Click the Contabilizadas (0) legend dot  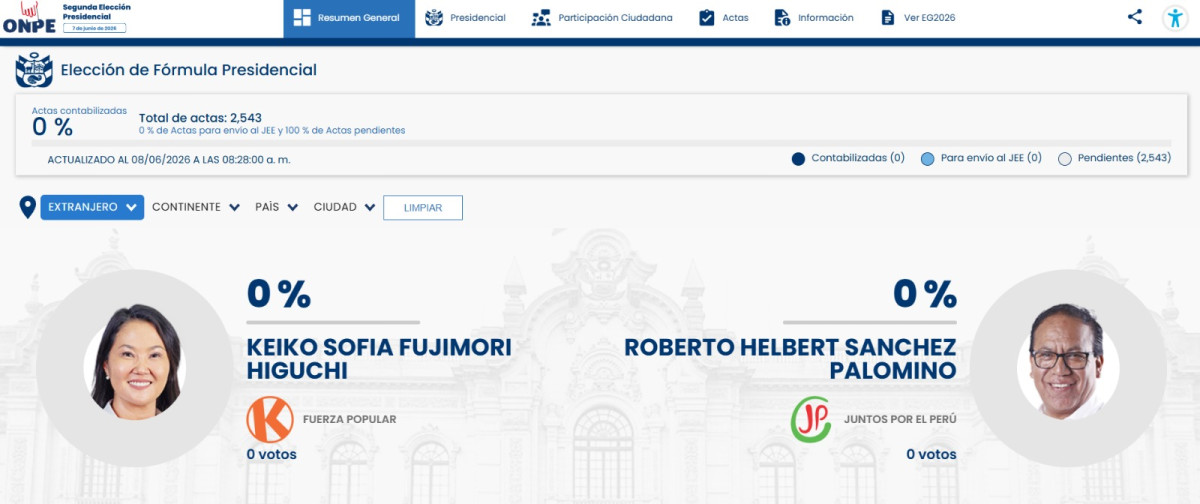798,158
